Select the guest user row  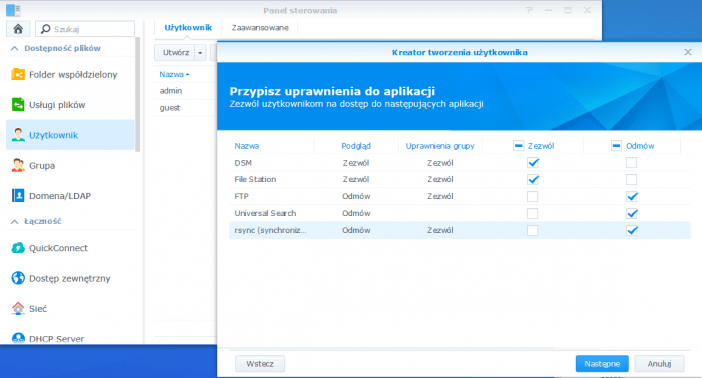tap(185, 108)
